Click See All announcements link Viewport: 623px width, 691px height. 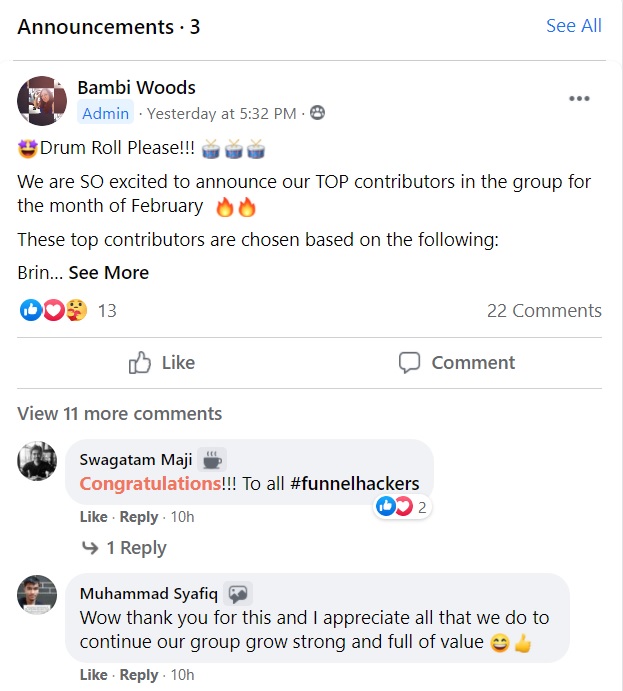coord(574,26)
